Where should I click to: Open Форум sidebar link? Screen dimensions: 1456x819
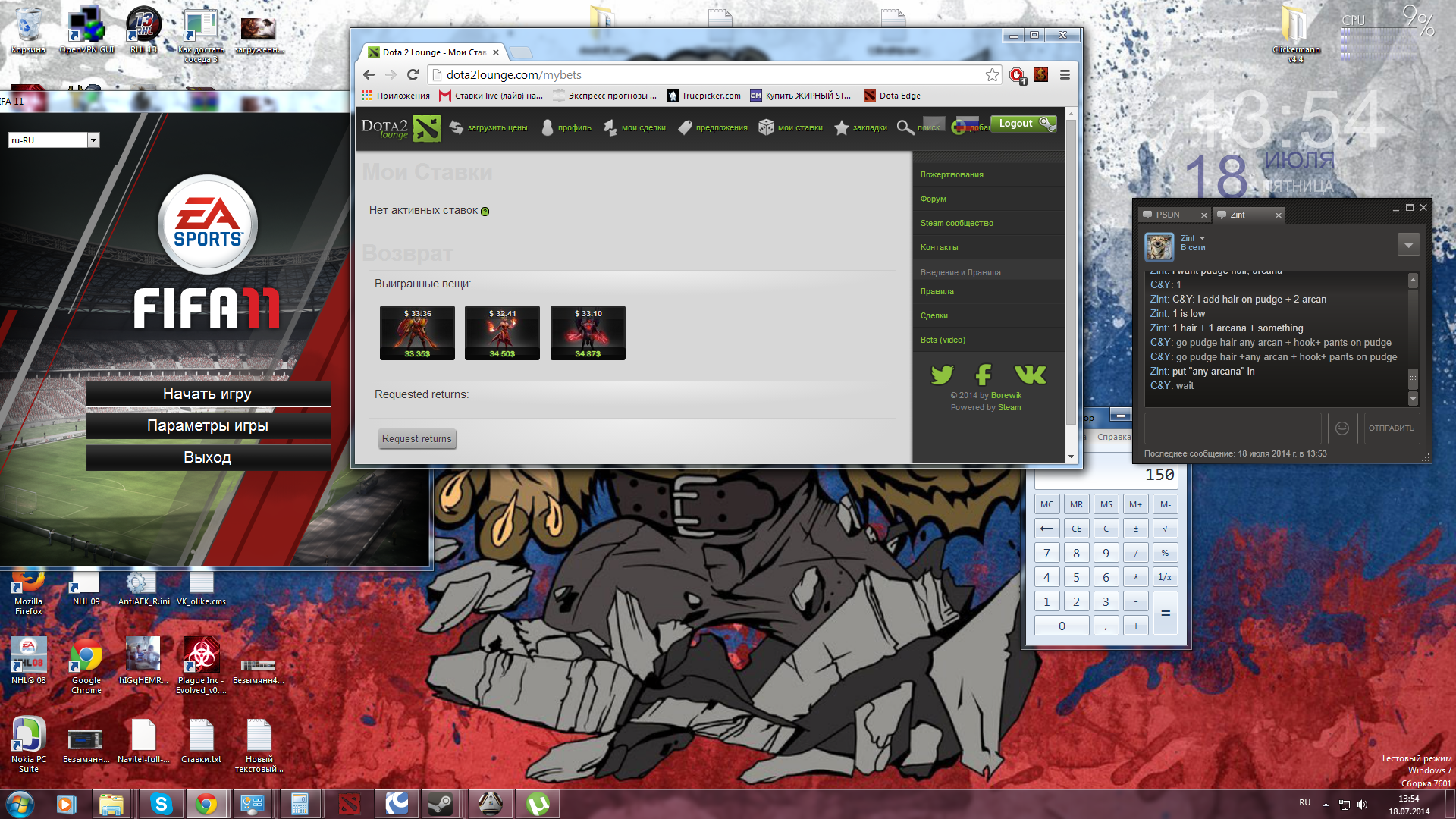(x=934, y=199)
